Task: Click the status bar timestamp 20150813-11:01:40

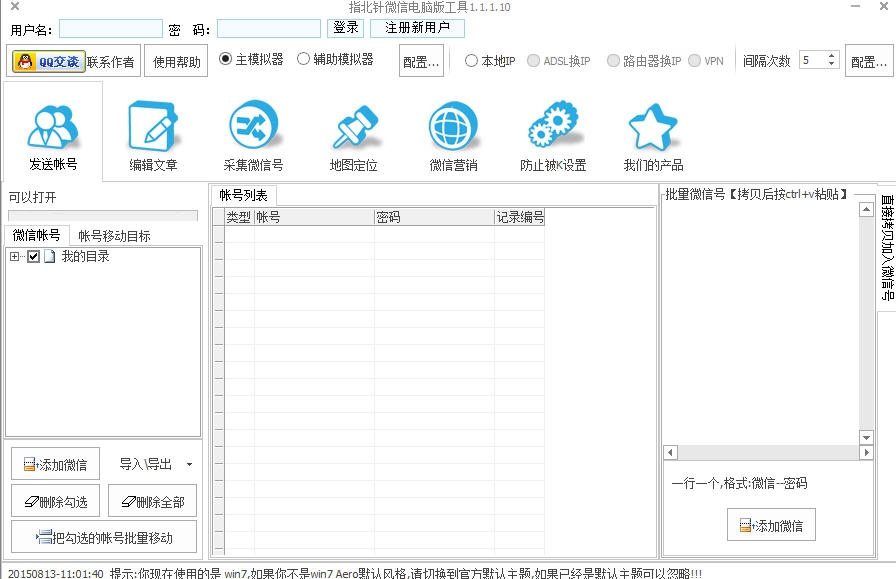Action: tap(55, 573)
